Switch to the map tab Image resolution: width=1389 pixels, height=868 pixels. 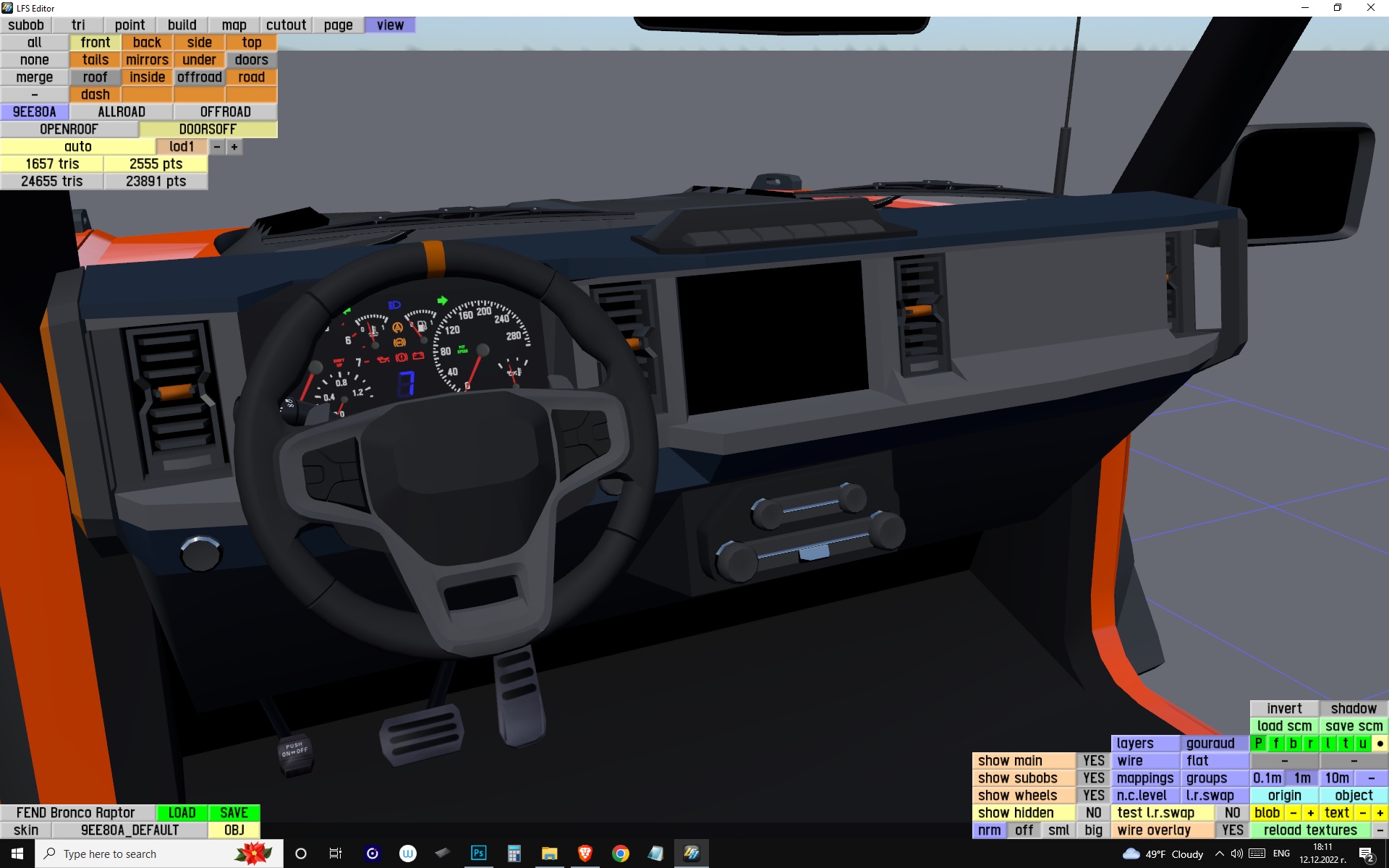(234, 25)
